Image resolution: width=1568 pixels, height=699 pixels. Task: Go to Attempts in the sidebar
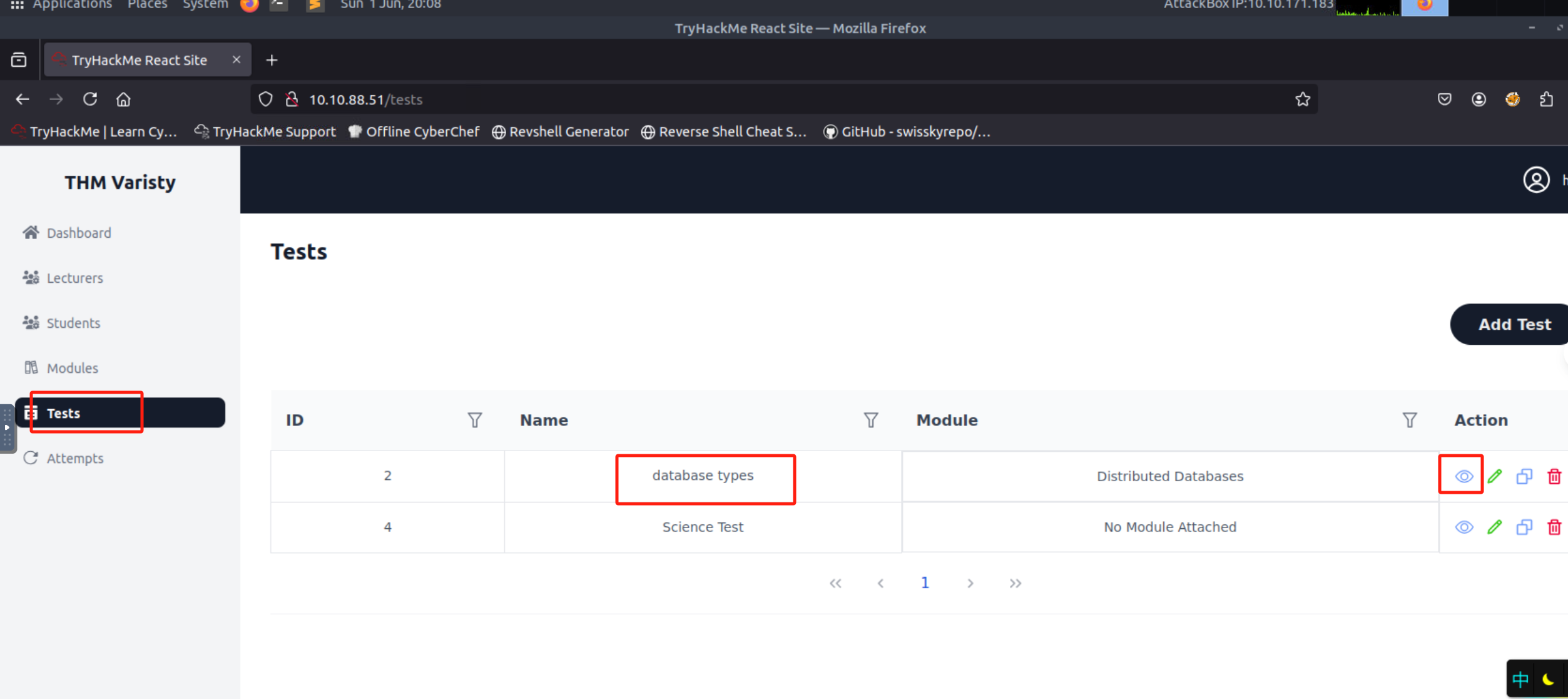coord(74,458)
